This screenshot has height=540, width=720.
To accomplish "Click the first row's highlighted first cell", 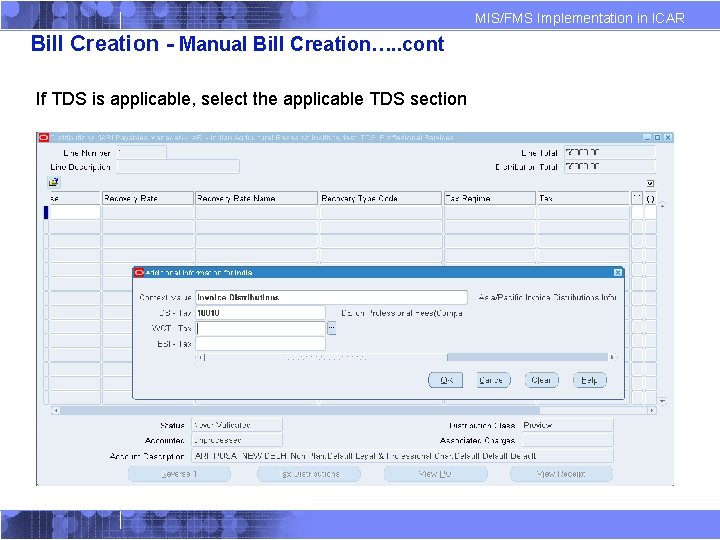I will (x=74, y=212).
